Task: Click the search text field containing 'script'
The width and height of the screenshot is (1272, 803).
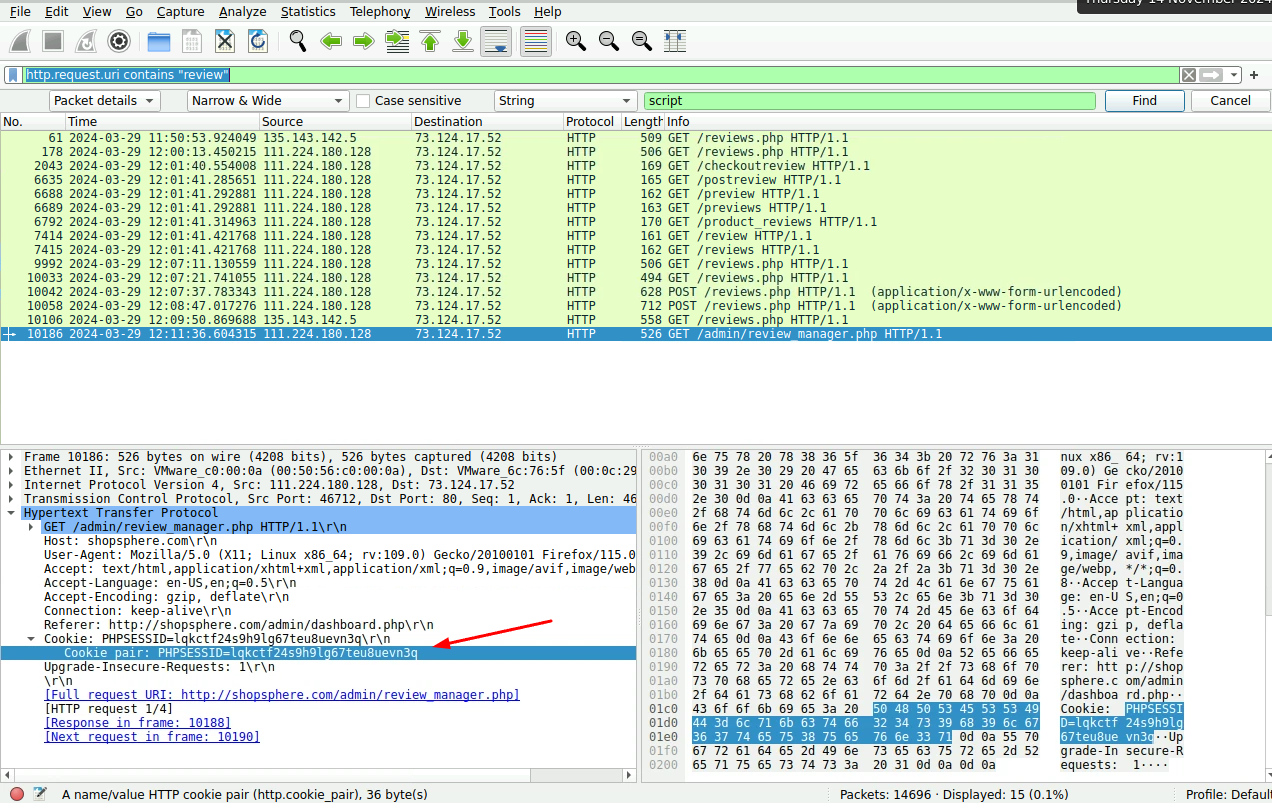Action: (x=870, y=101)
